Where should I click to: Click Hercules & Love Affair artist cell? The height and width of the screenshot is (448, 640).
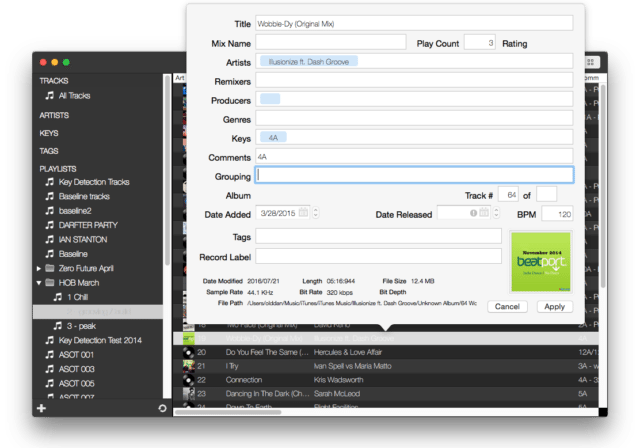[347, 352]
